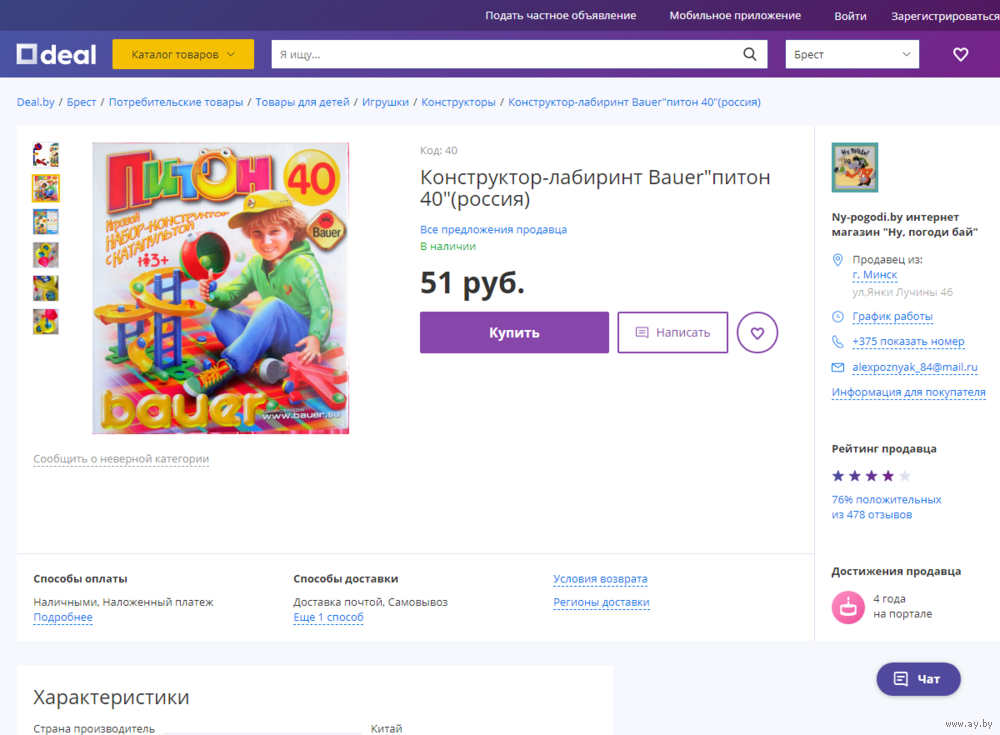Click the г. Минск seller city link
Image resolution: width=1000 pixels, height=735 pixels.
[x=875, y=275]
